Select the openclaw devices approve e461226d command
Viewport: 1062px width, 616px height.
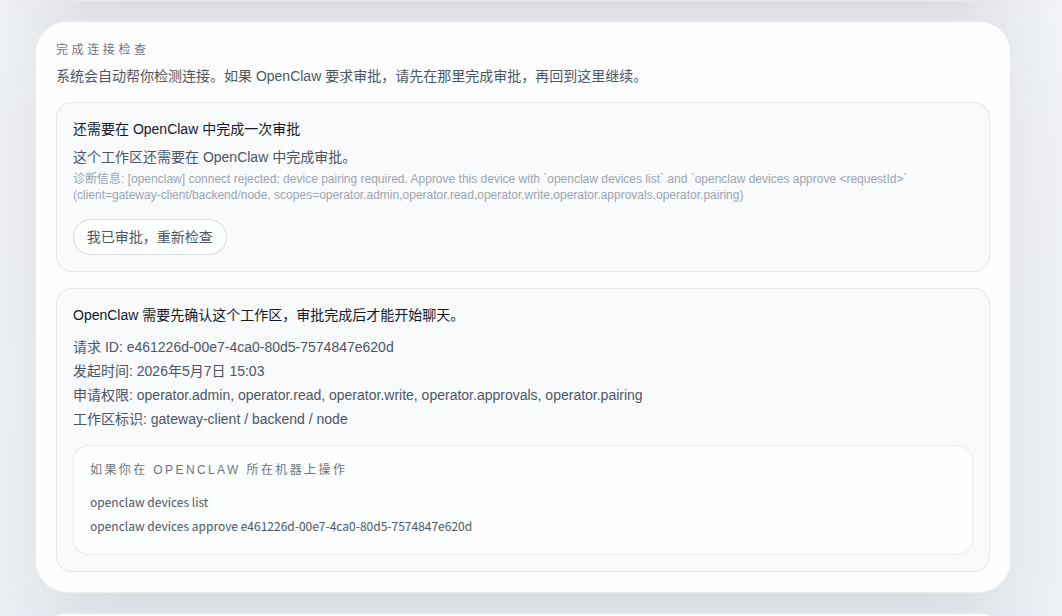point(281,527)
